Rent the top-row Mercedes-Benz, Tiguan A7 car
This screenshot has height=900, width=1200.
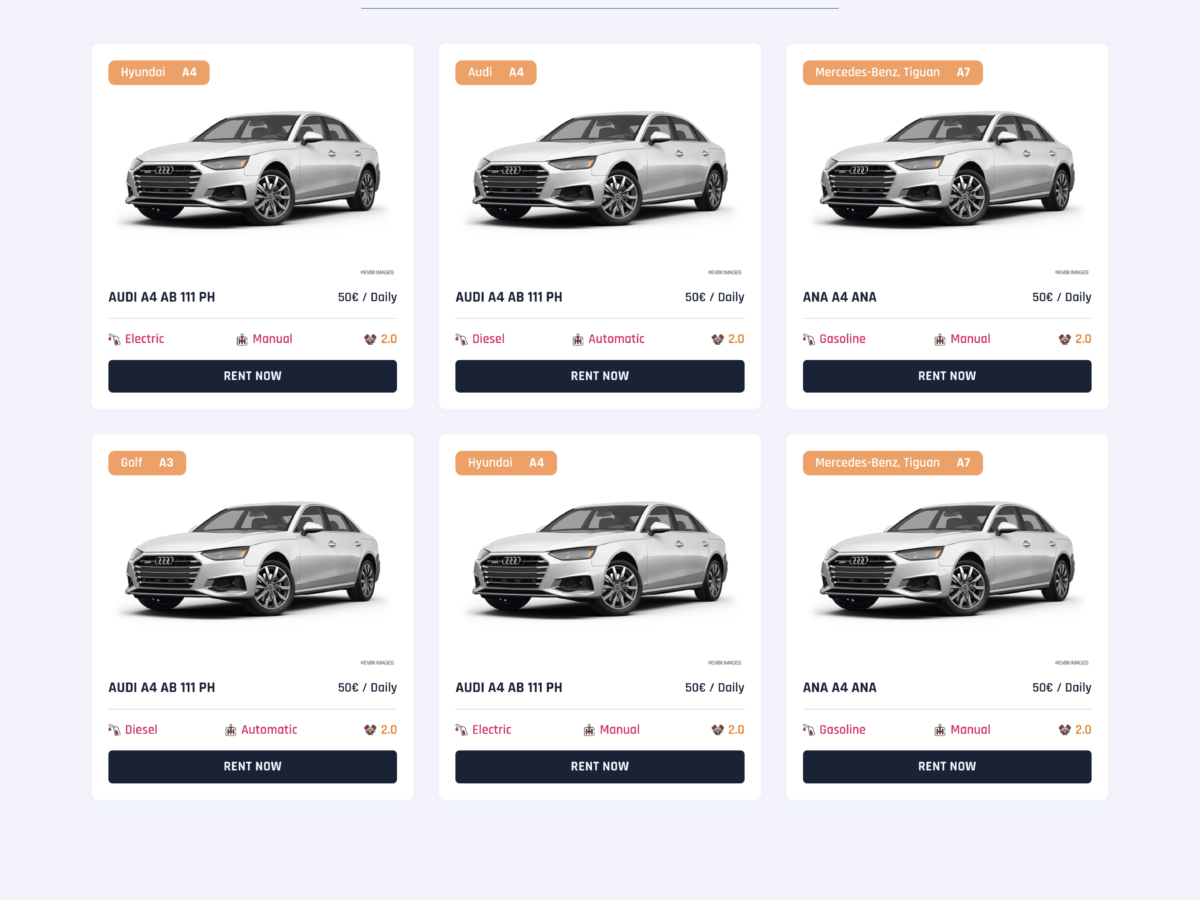946,376
